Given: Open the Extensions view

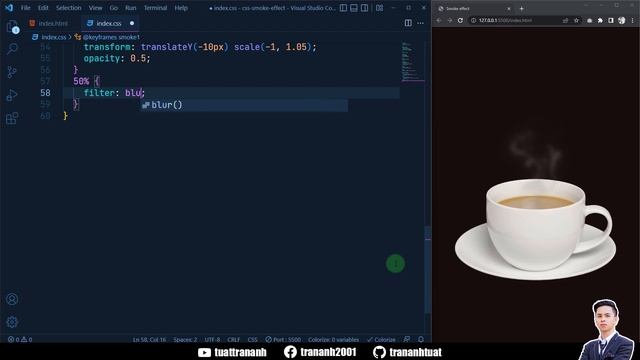Looking at the screenshot, I should tap(12, 118).
